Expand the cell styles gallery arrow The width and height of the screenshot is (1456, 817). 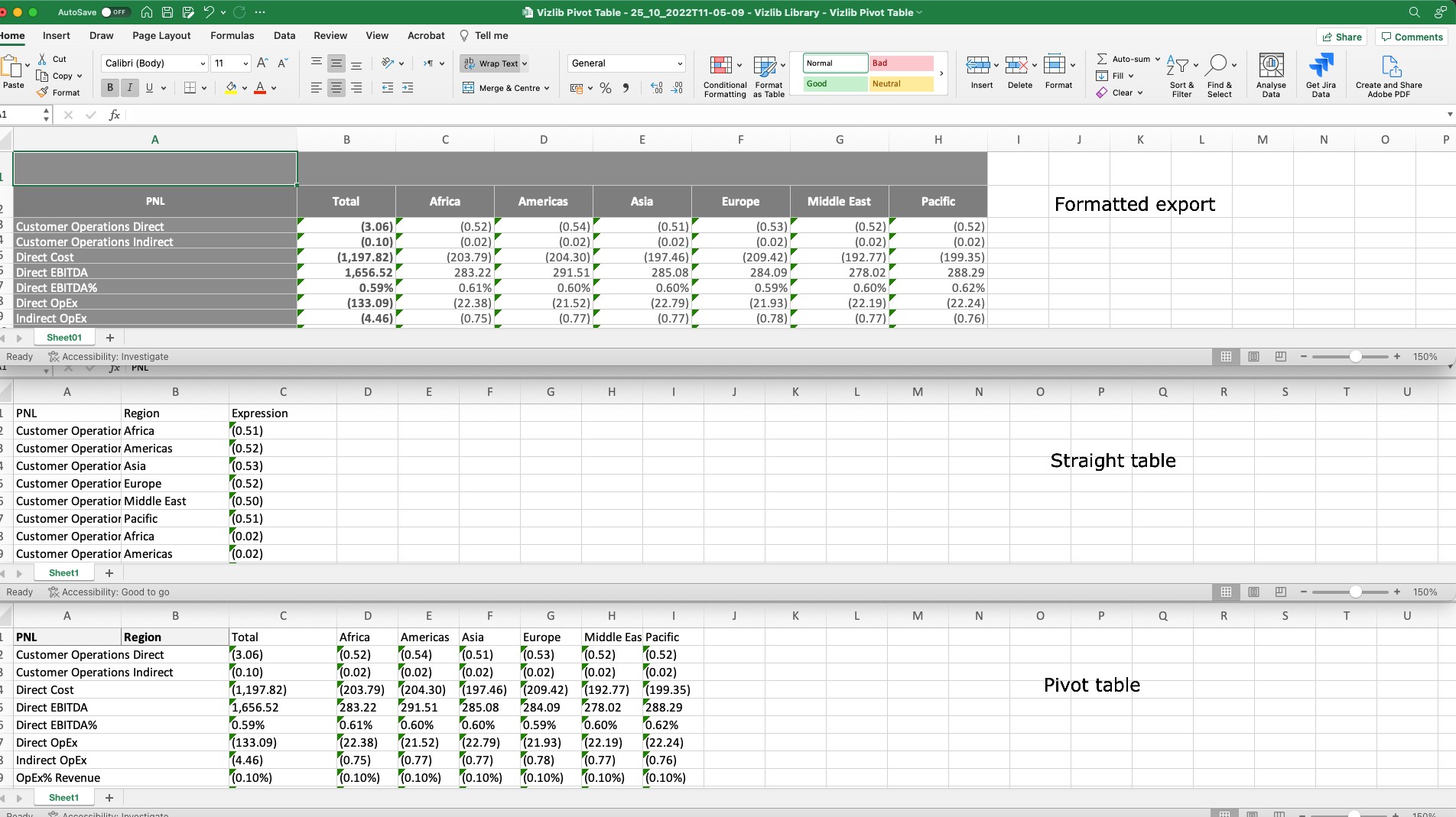pos(941,73)
